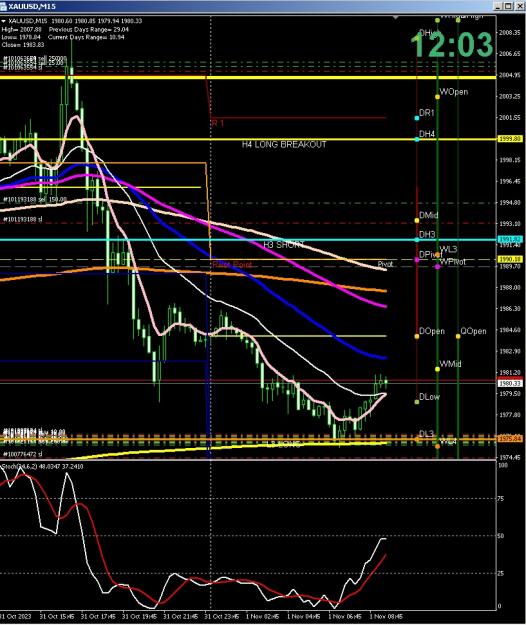Viewport: 526px width, 625px height.
Task: Click the 50 level on Stochastic scale
Action: (501, 536)
